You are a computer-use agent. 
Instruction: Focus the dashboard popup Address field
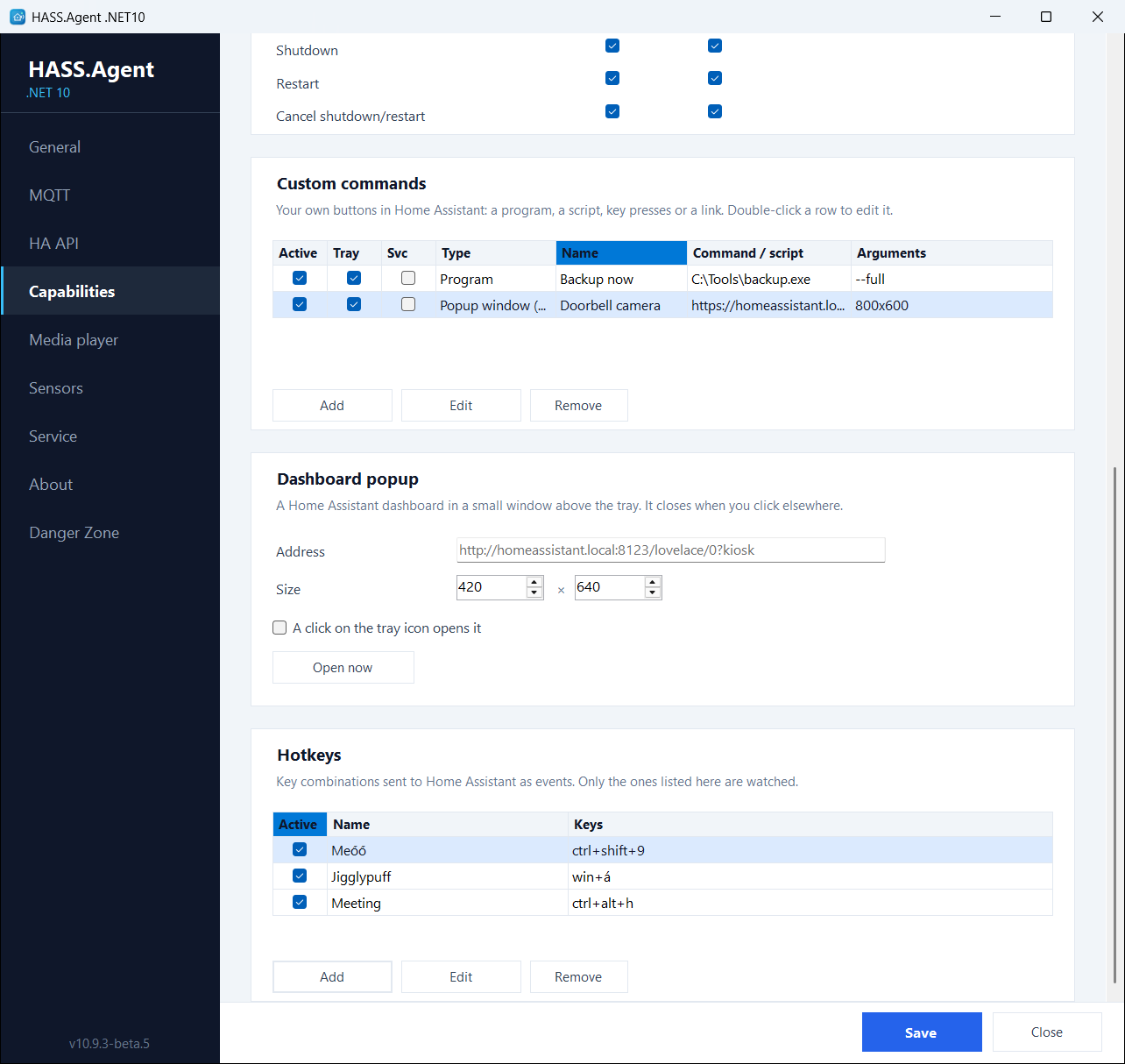(670, 550)
